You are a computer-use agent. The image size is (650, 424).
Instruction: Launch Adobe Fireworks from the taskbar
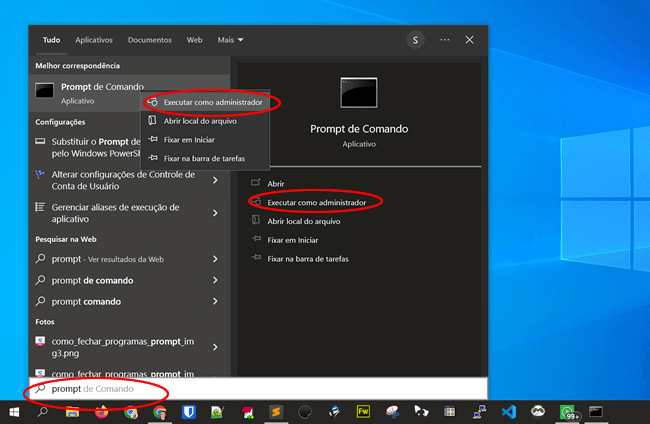click(x=363, y=412)
